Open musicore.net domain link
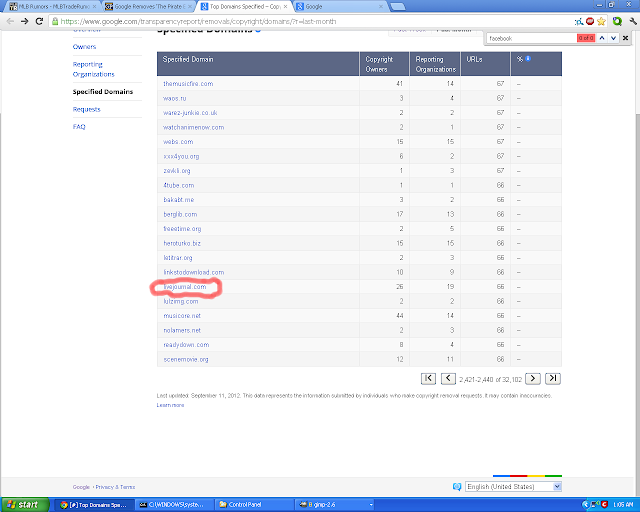Screen dimensions: 640x512 [x=182, y=316]
